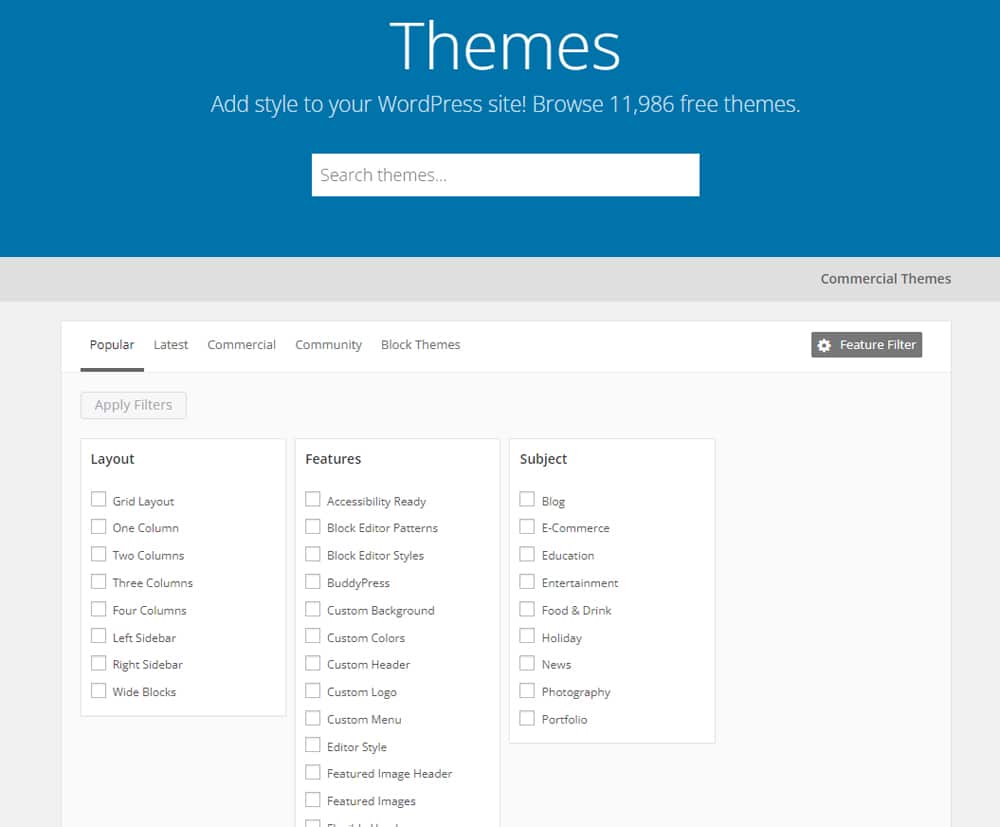This screenshot has height=827, width=1000.
Task: Enable the Accessibility Ready feature filter
Action: point(313,499)
